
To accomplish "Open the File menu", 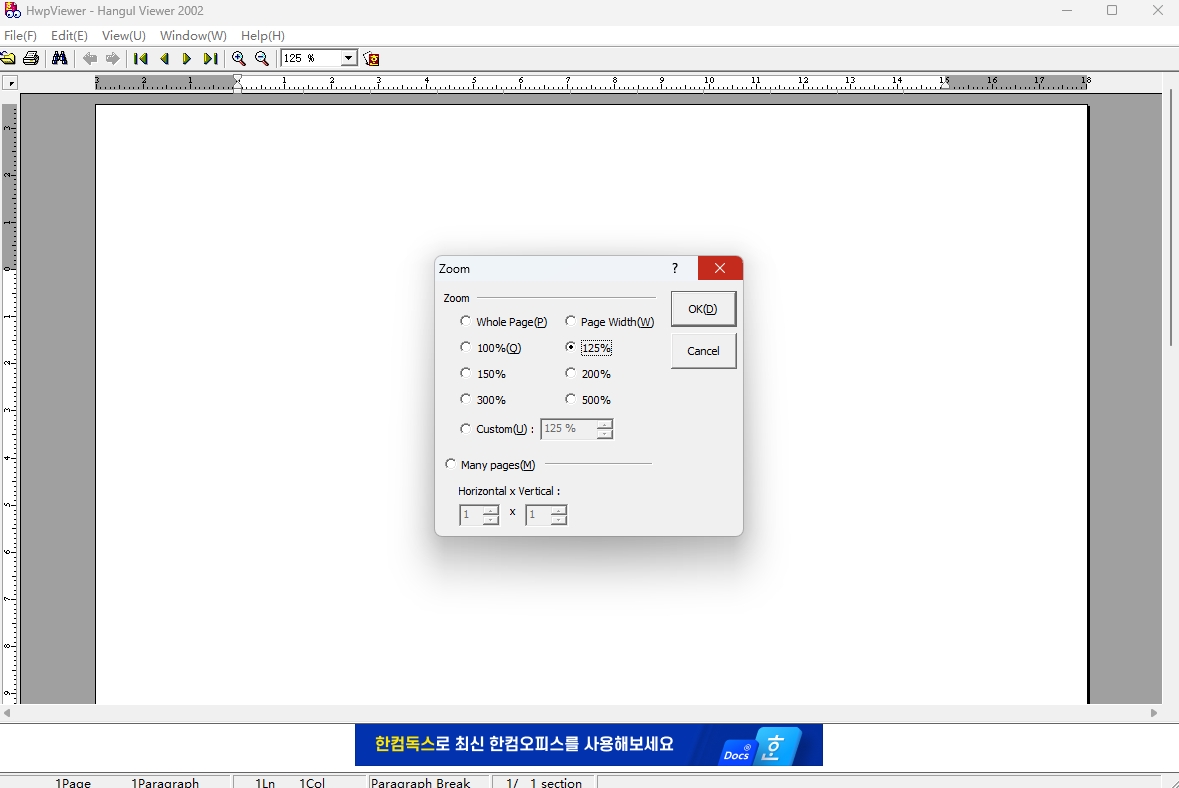I will [x=20, y=35].
